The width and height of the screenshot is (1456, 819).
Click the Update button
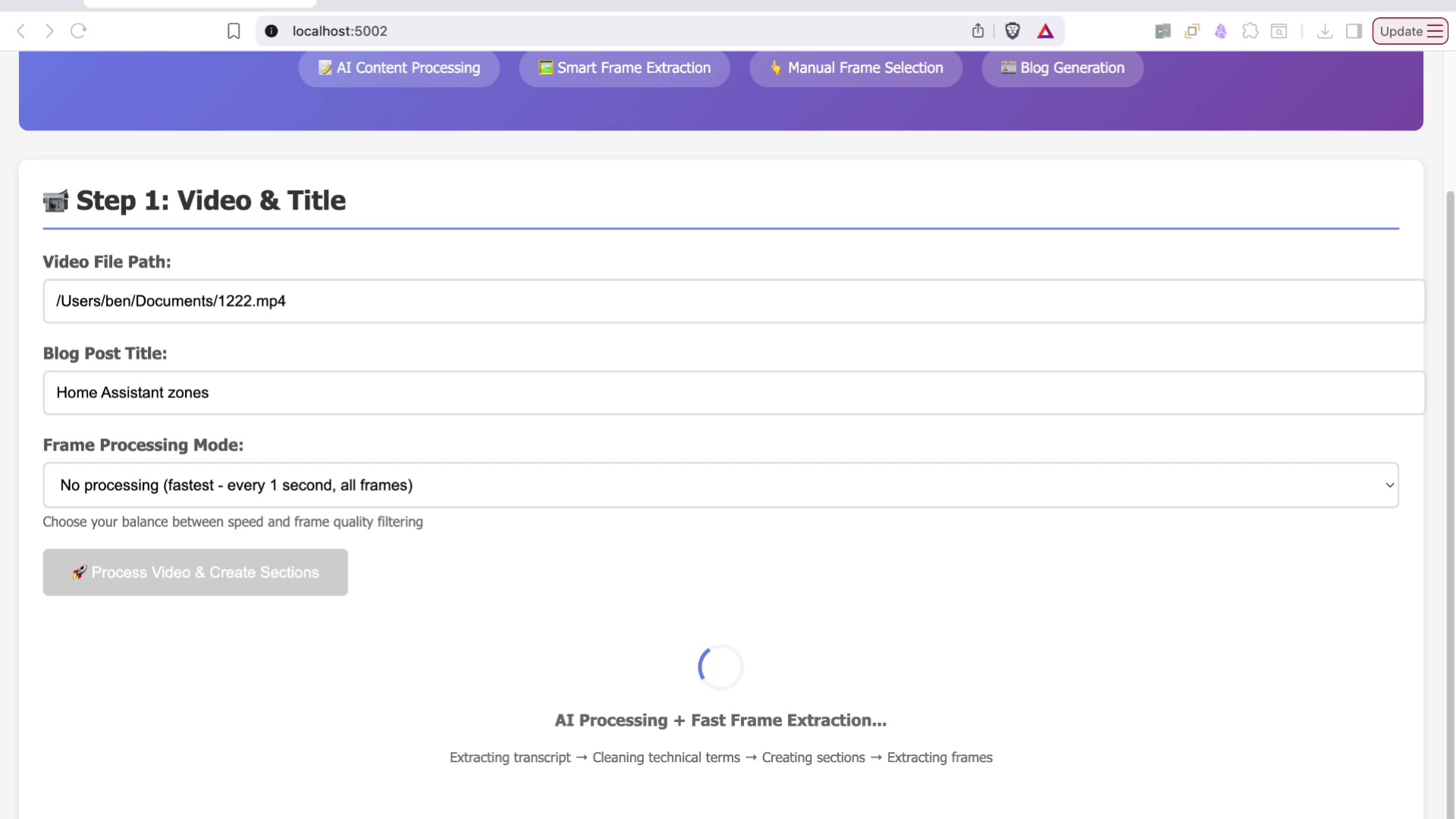1401,31
